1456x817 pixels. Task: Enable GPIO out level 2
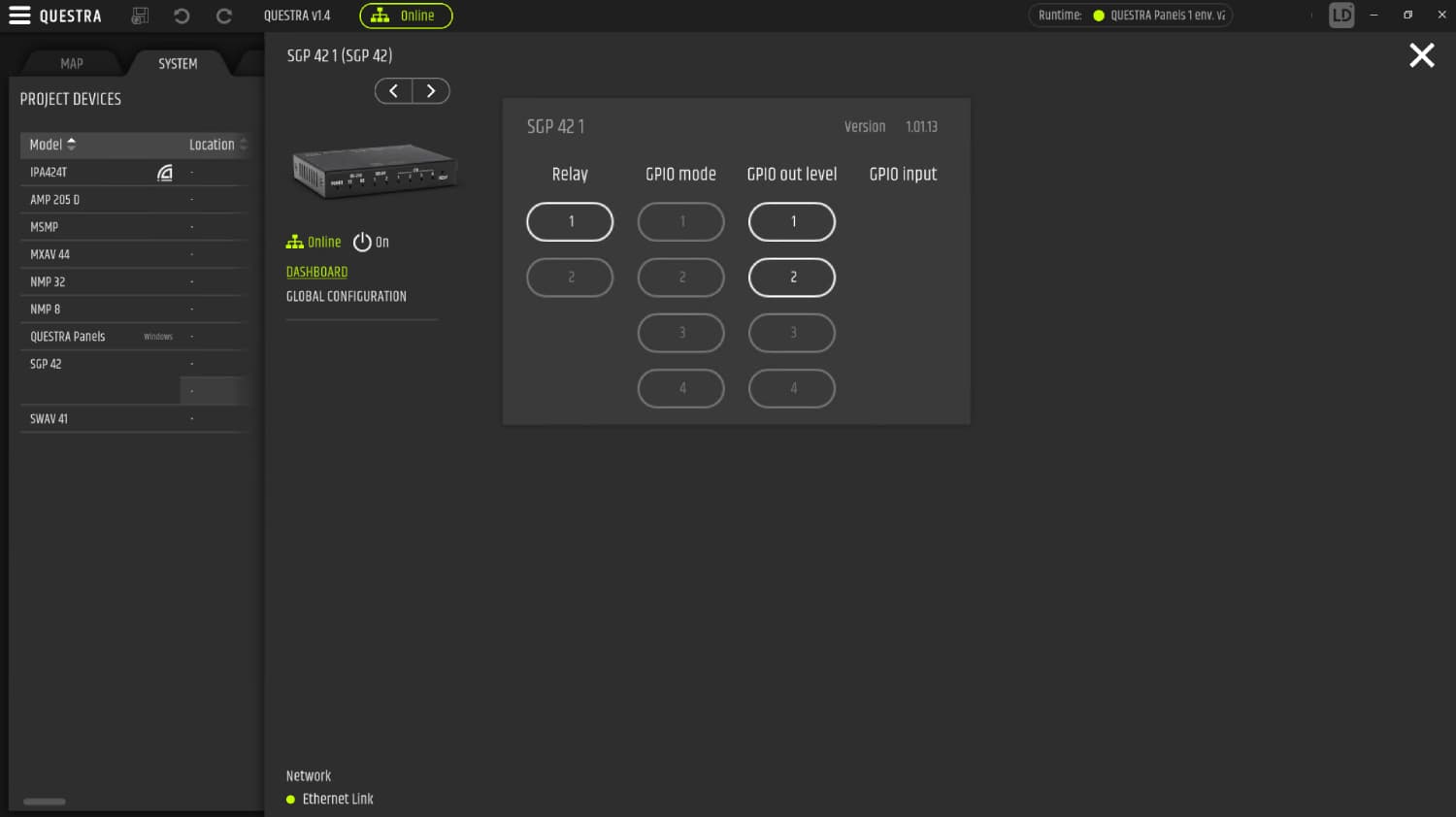coord(792,277)
